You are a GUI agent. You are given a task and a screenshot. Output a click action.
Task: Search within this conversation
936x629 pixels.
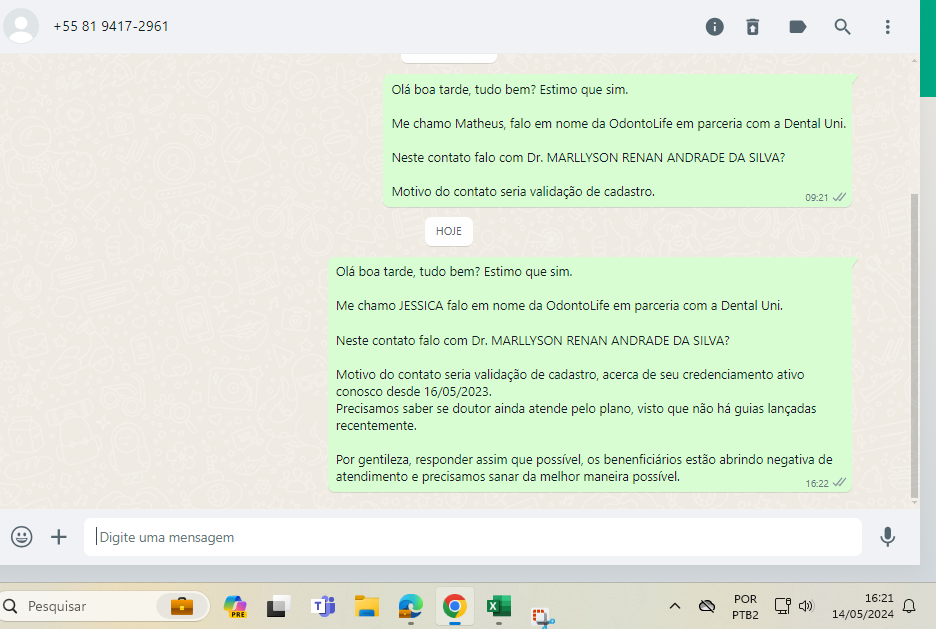point(842,27)
